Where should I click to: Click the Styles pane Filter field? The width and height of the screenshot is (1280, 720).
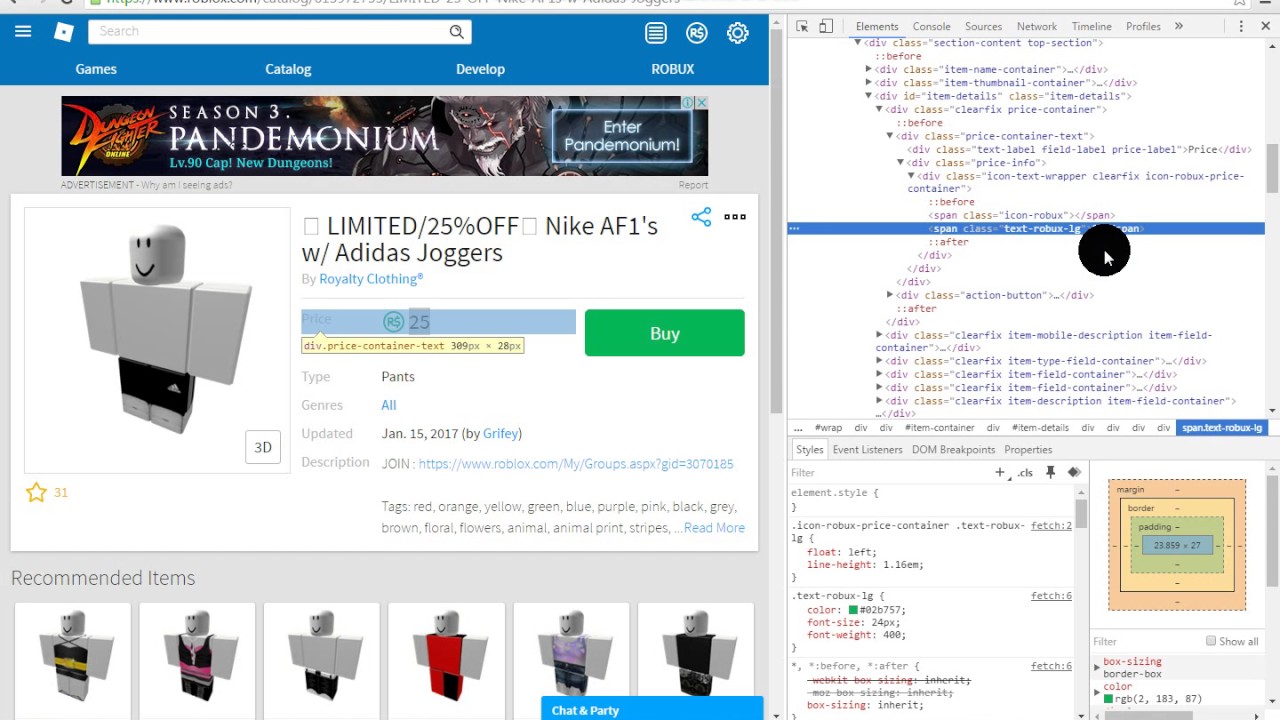(890, 472)
